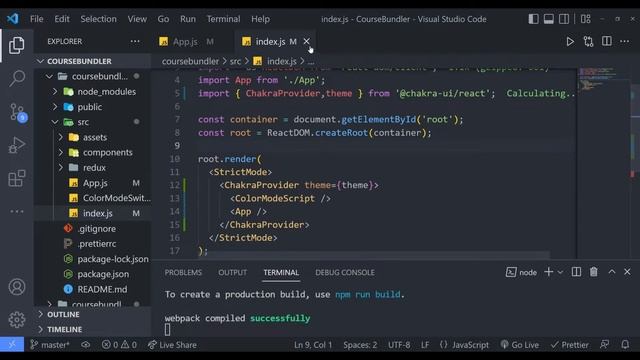Viewport: 640px width, 360px height.
Task: Change end of line sequence LF
Action: point(425,345)
